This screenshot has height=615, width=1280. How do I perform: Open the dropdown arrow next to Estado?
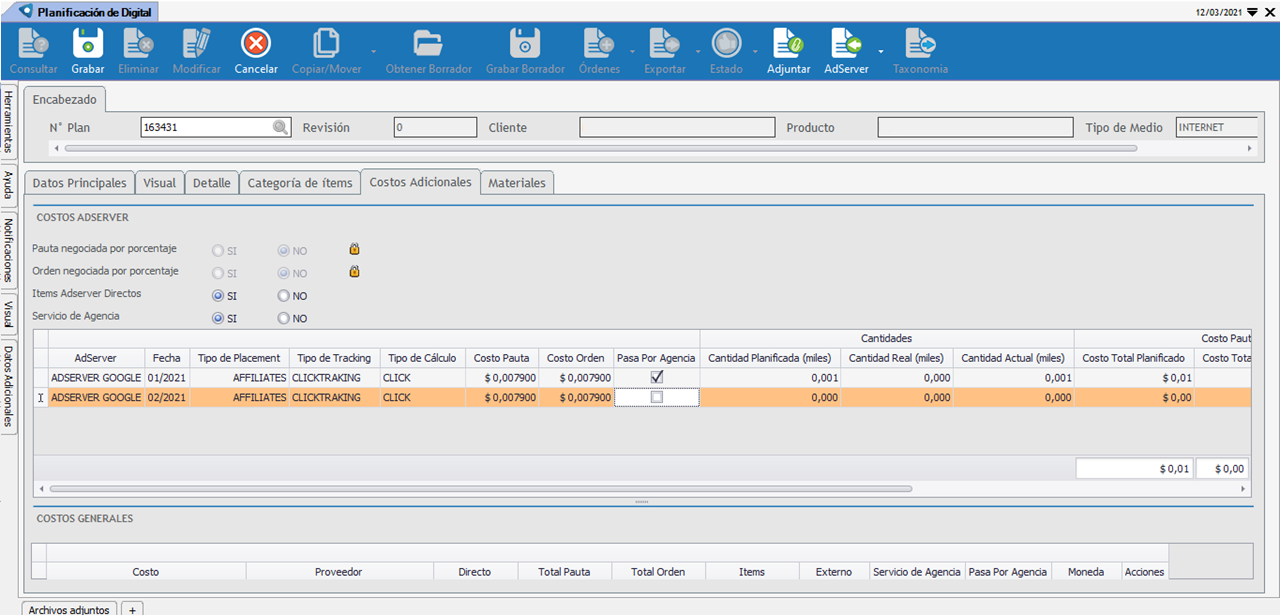point(755,50)
